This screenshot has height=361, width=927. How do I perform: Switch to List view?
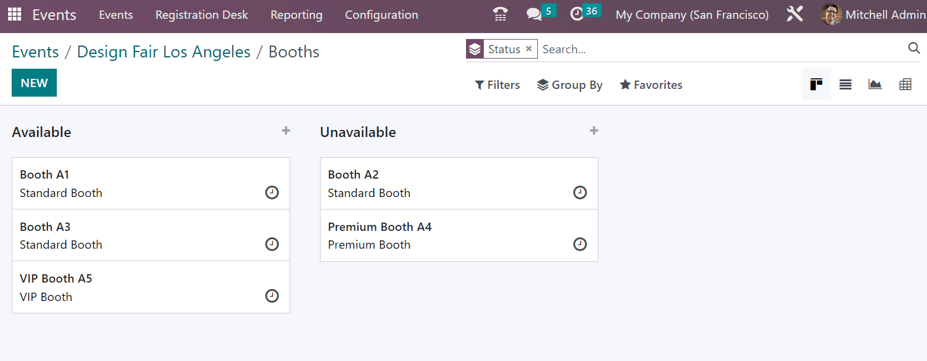(x=845, y=84)
